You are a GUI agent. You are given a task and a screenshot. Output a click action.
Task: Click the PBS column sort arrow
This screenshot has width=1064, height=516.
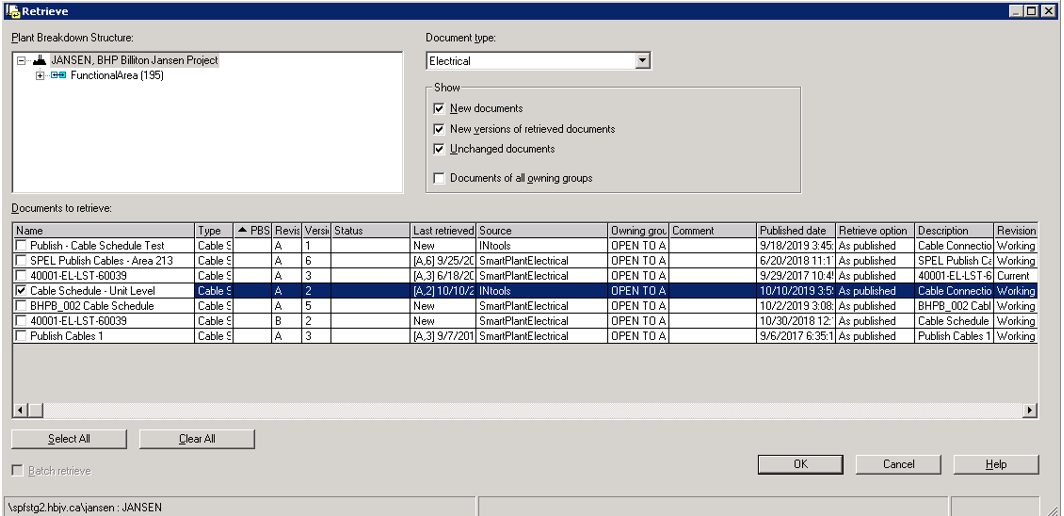coord(242,231)
